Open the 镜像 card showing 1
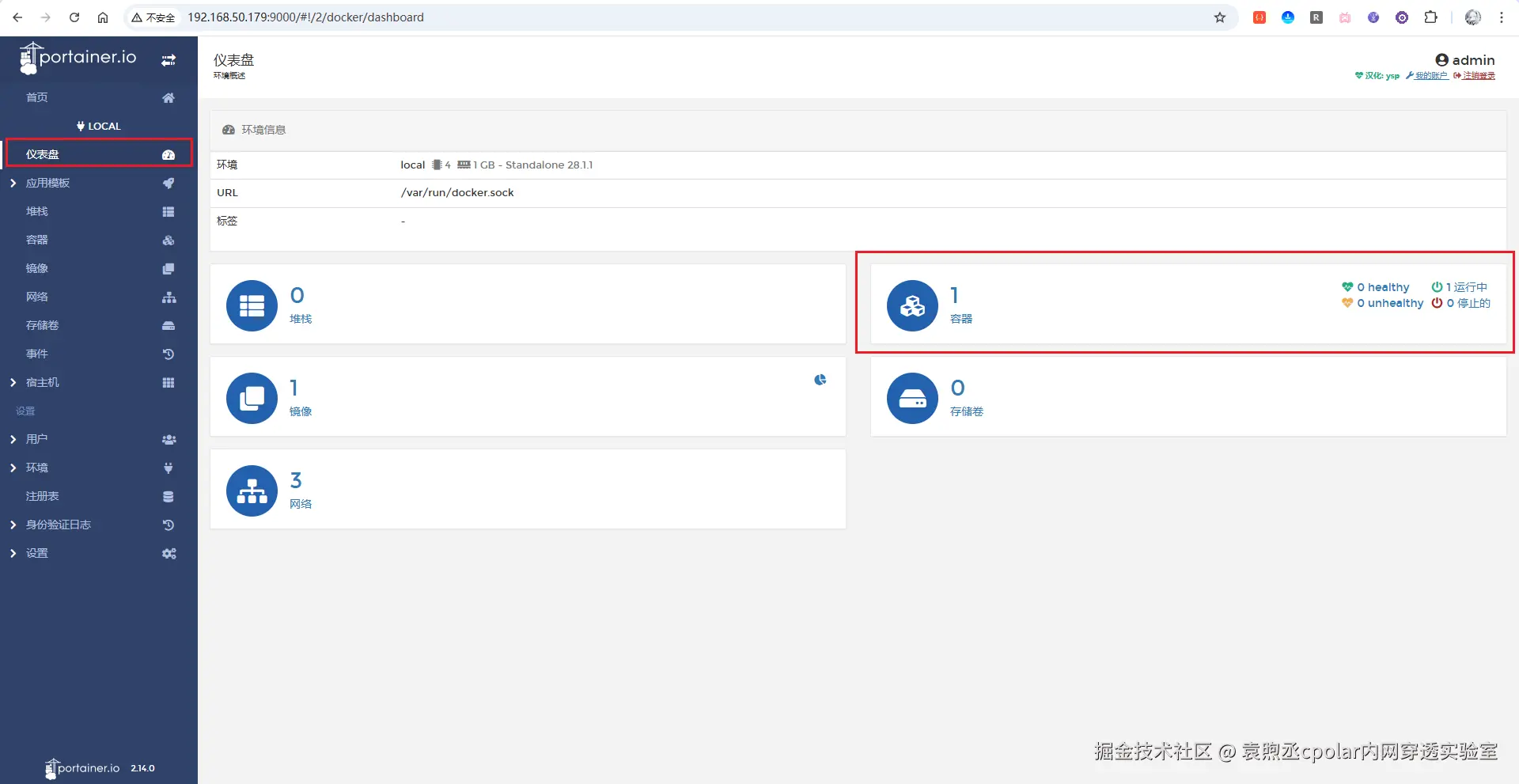1519x784 pixels. click(528, 397)
